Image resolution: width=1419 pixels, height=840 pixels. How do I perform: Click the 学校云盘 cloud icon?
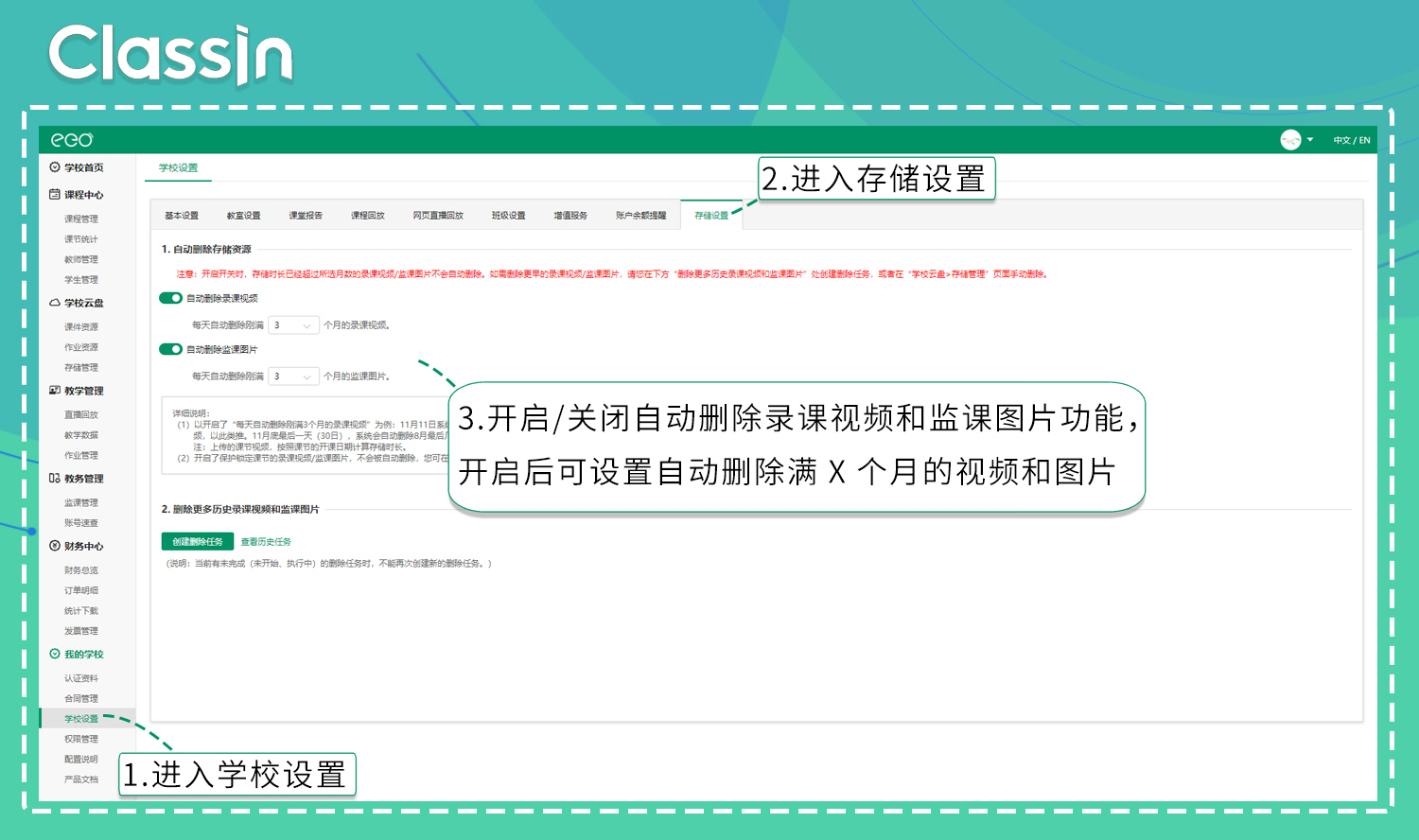point(55,303)
